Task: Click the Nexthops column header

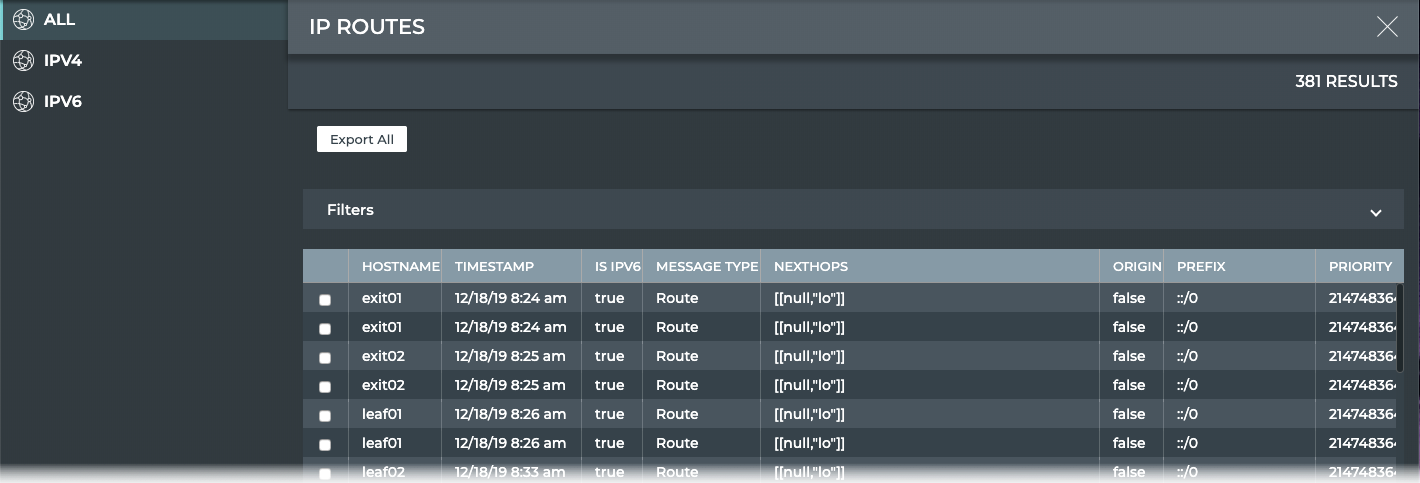Action: (x=810, y=266)
